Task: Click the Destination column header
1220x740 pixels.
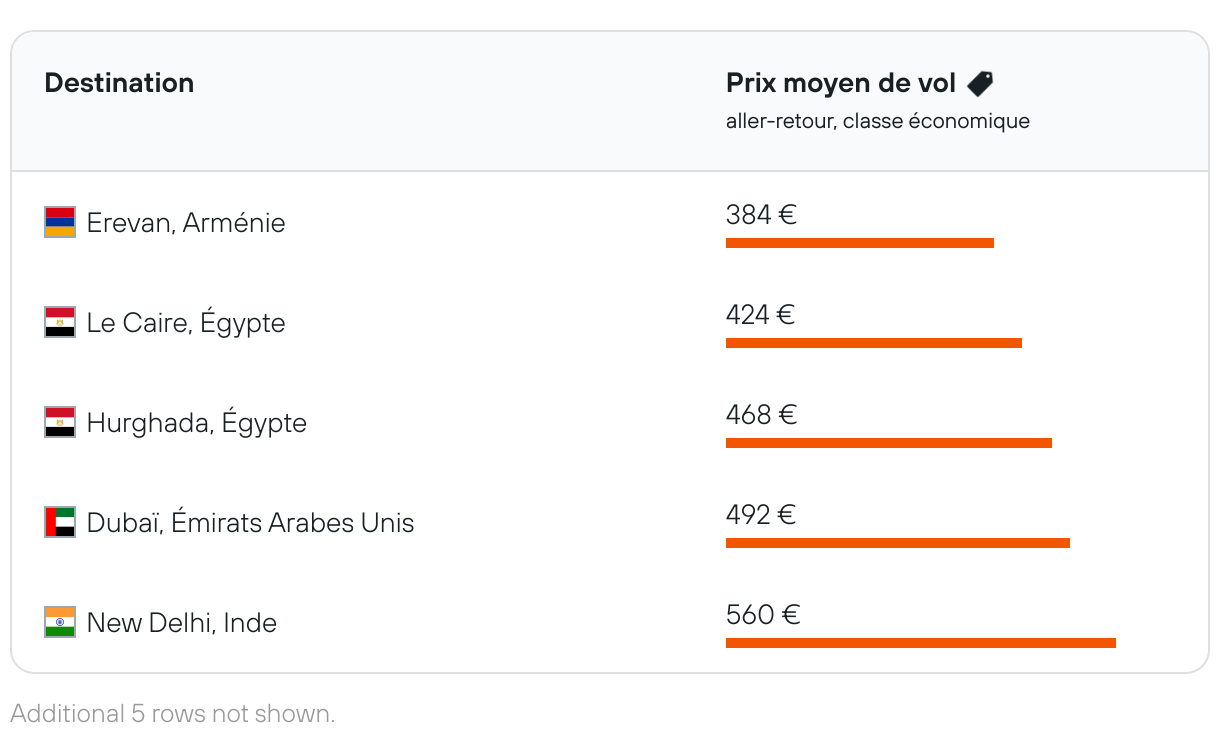Action: click(x=119, y=83)
